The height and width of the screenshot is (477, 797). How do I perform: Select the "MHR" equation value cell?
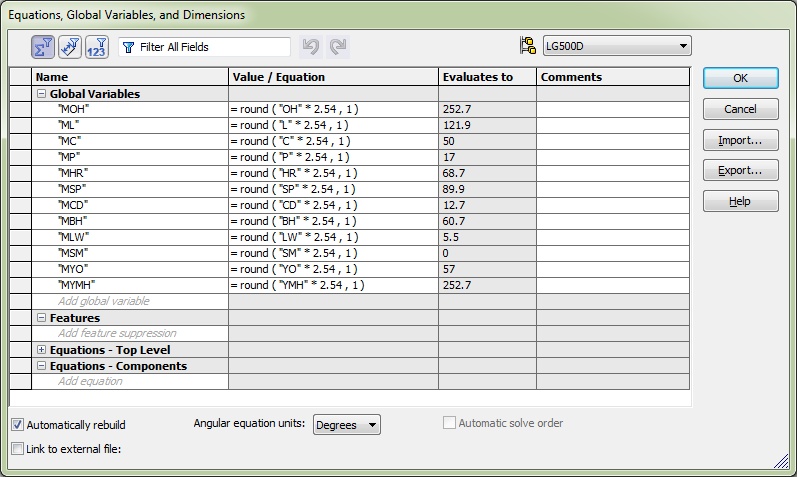click(333, 173)
